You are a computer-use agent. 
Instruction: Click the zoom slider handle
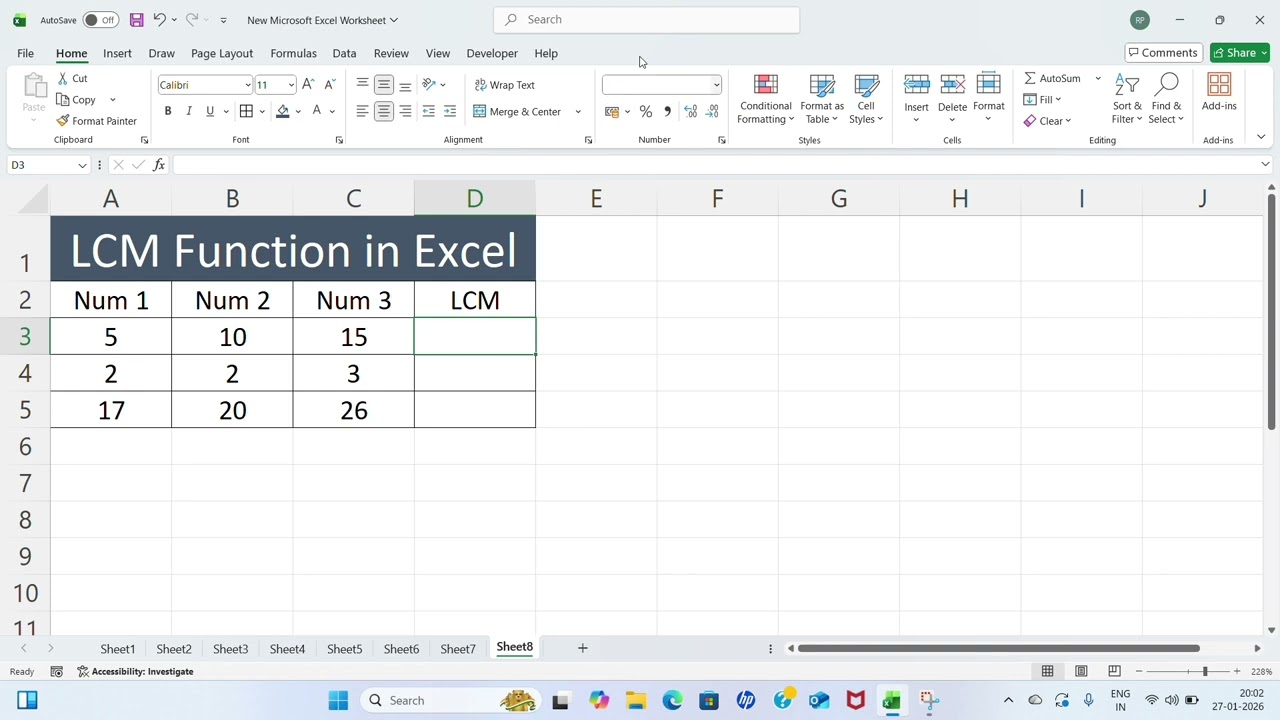[x=1205, y=671]
